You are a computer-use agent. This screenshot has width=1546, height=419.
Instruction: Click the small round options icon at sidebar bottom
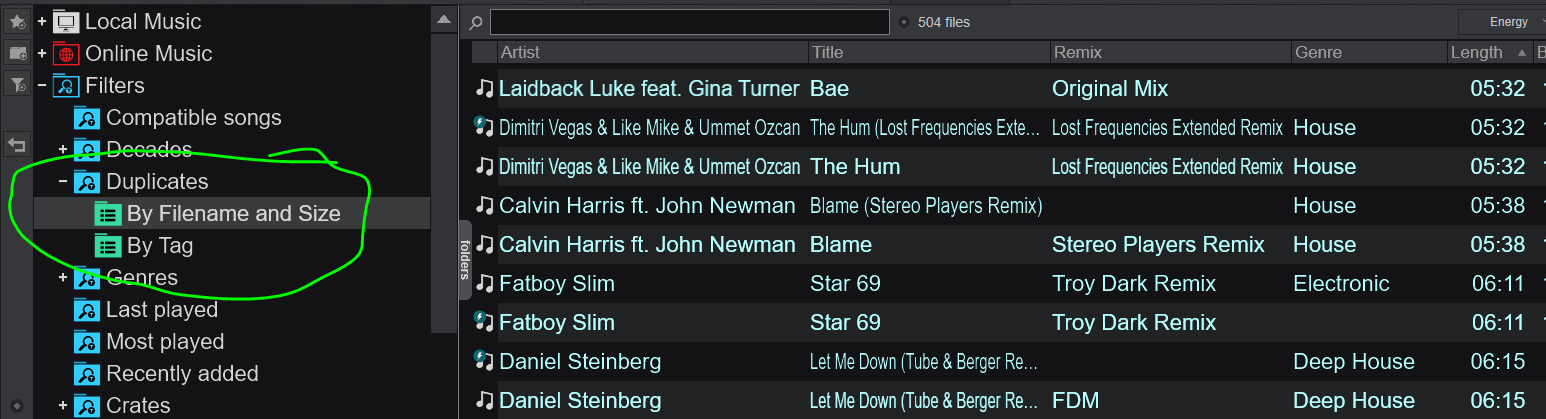coord(17,404)
